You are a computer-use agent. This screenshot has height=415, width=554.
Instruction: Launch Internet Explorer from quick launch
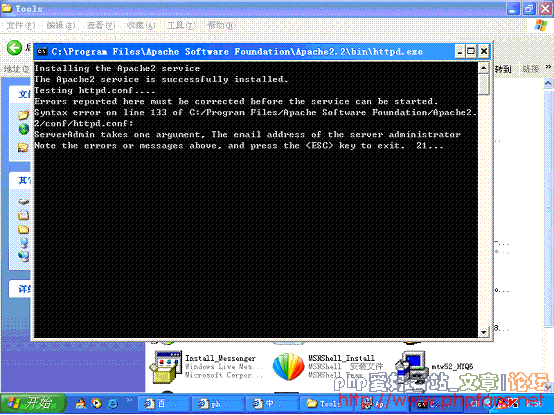[113, 403]
